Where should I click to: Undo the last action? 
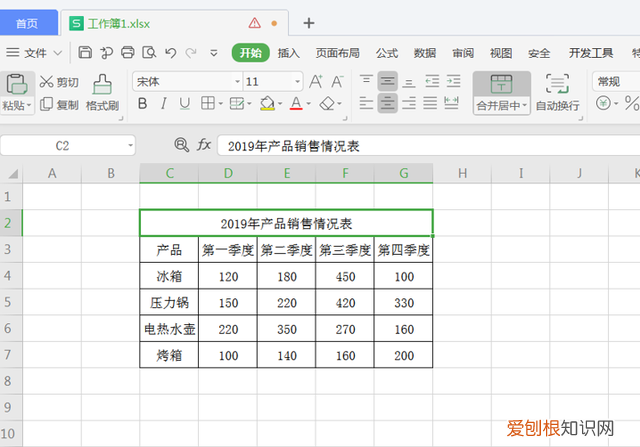tap(171, 53)
